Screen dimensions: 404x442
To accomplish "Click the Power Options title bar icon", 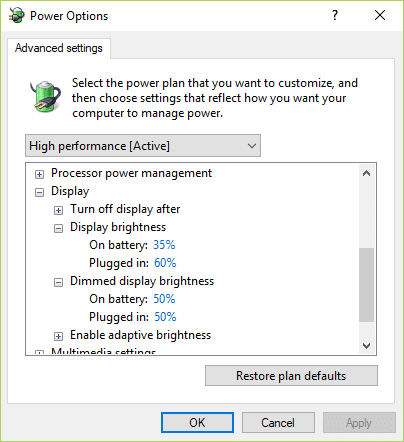I will point(17,15).
